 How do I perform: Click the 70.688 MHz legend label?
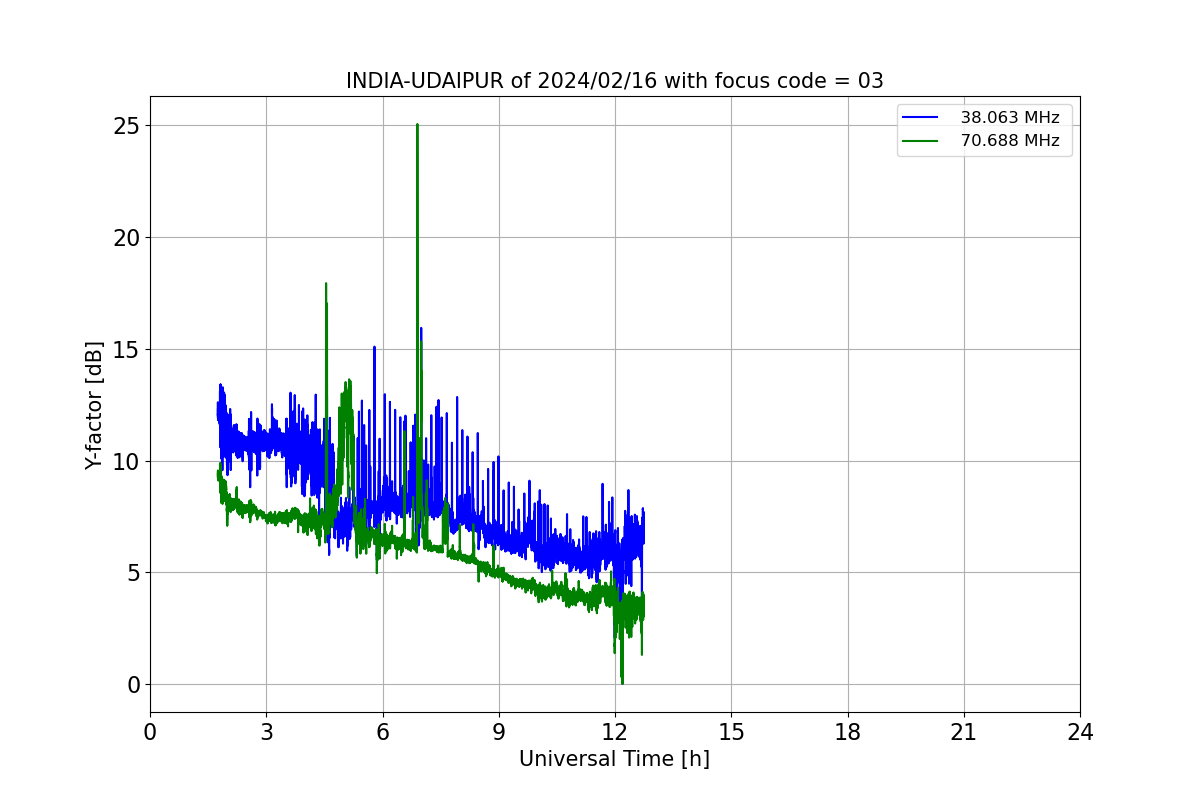coord(1010,141)
